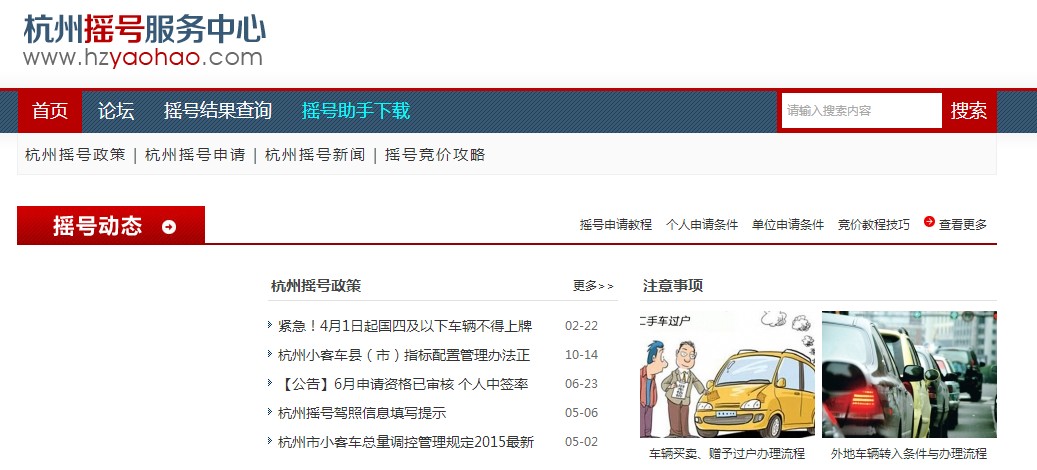This screenshot has height=470, width=1037.
Task: Go to 摇号竞价攻略
Action: click(435, 155)
